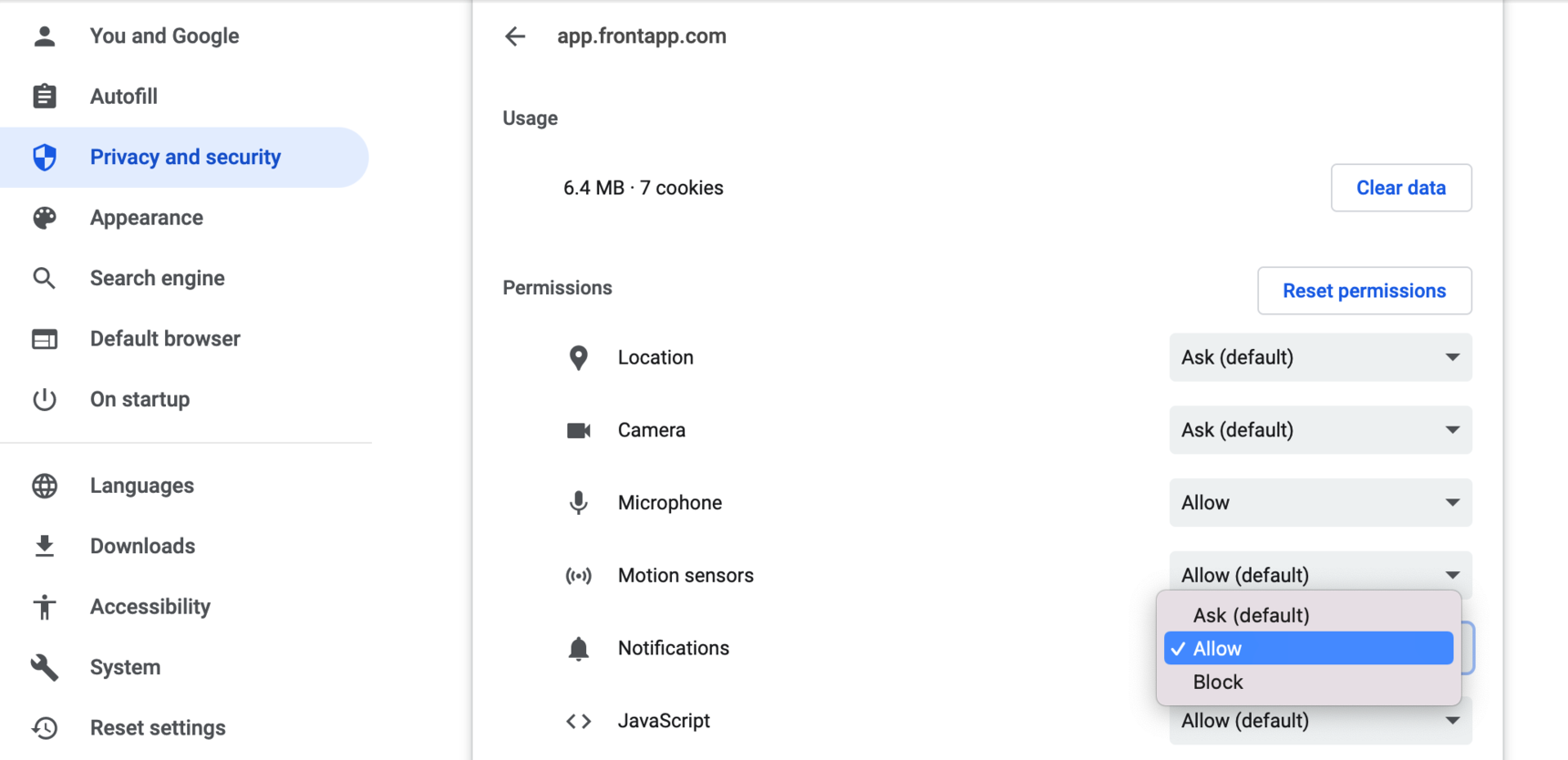Go to Downloads settings section

pyautogui.click(x=142, y=546)
